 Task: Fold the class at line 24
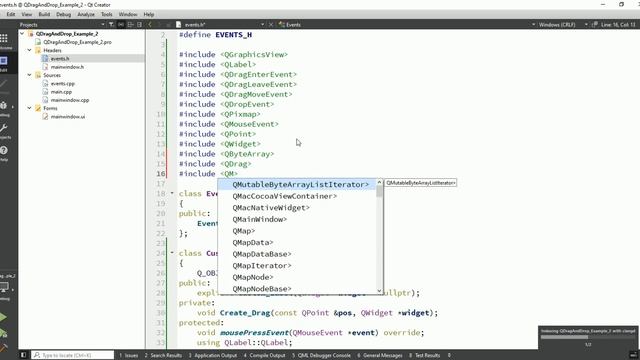(x=172, y=253)
